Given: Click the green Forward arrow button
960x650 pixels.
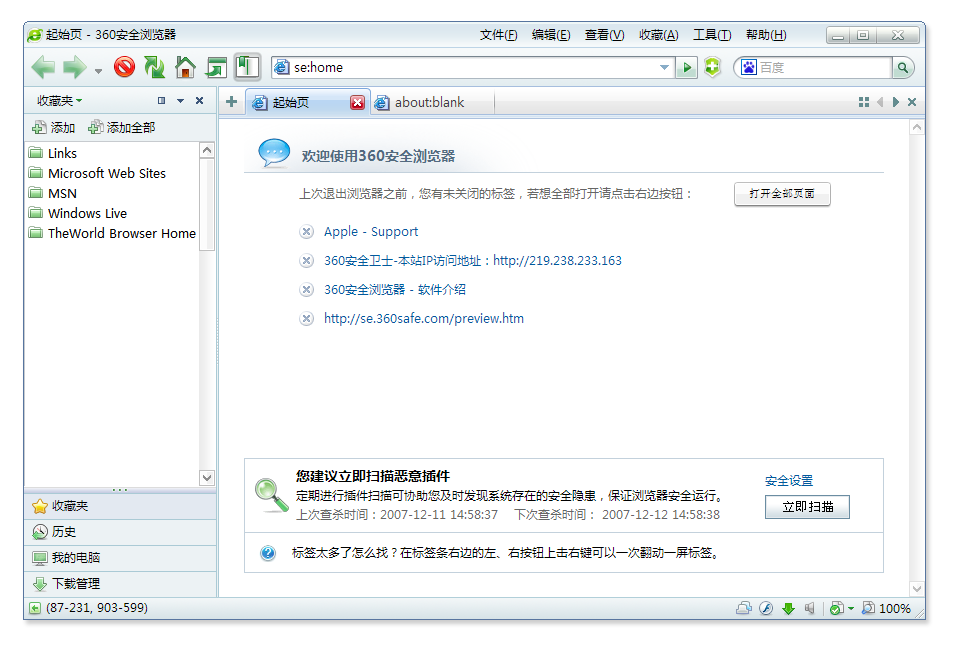Looking at the screenshot, I should click(74, 67).
